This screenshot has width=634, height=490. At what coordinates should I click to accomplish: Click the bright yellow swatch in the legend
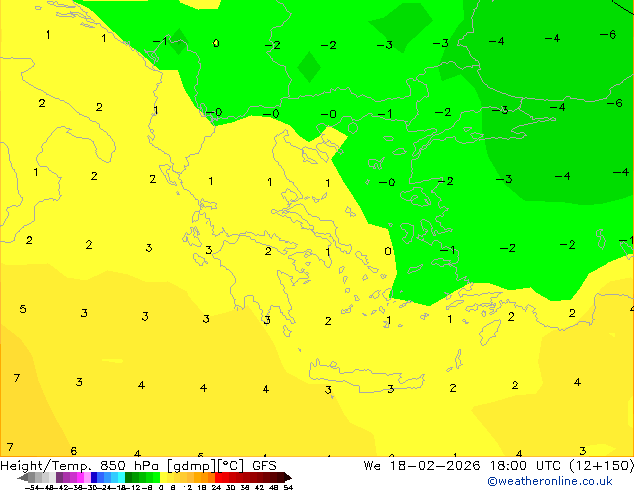(x=164, y=477)
